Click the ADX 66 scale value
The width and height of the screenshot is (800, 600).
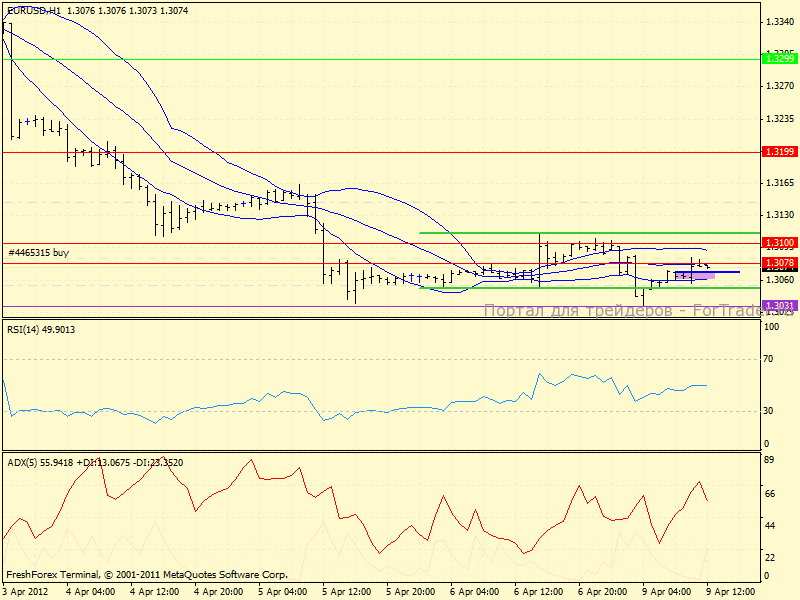(x=770, y=493)
